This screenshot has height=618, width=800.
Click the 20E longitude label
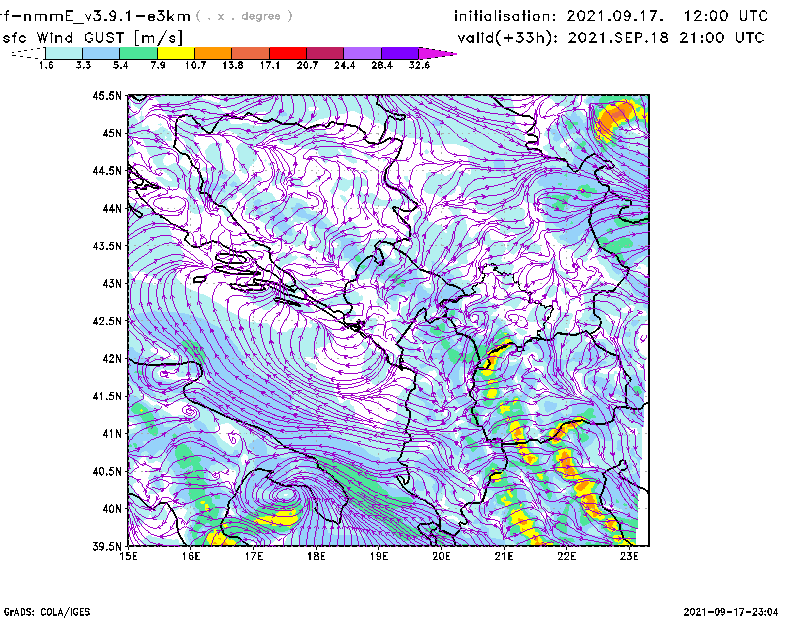pyautogui.click(x=441, y=556)
